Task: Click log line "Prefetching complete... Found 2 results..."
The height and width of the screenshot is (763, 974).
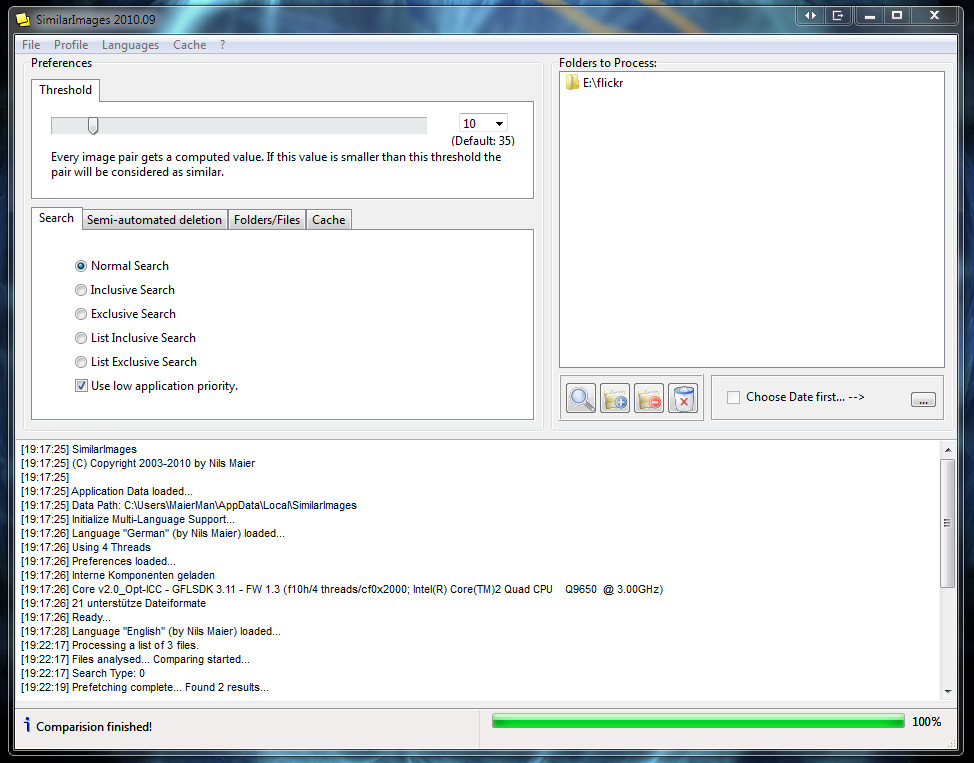Action: point(145,688)
